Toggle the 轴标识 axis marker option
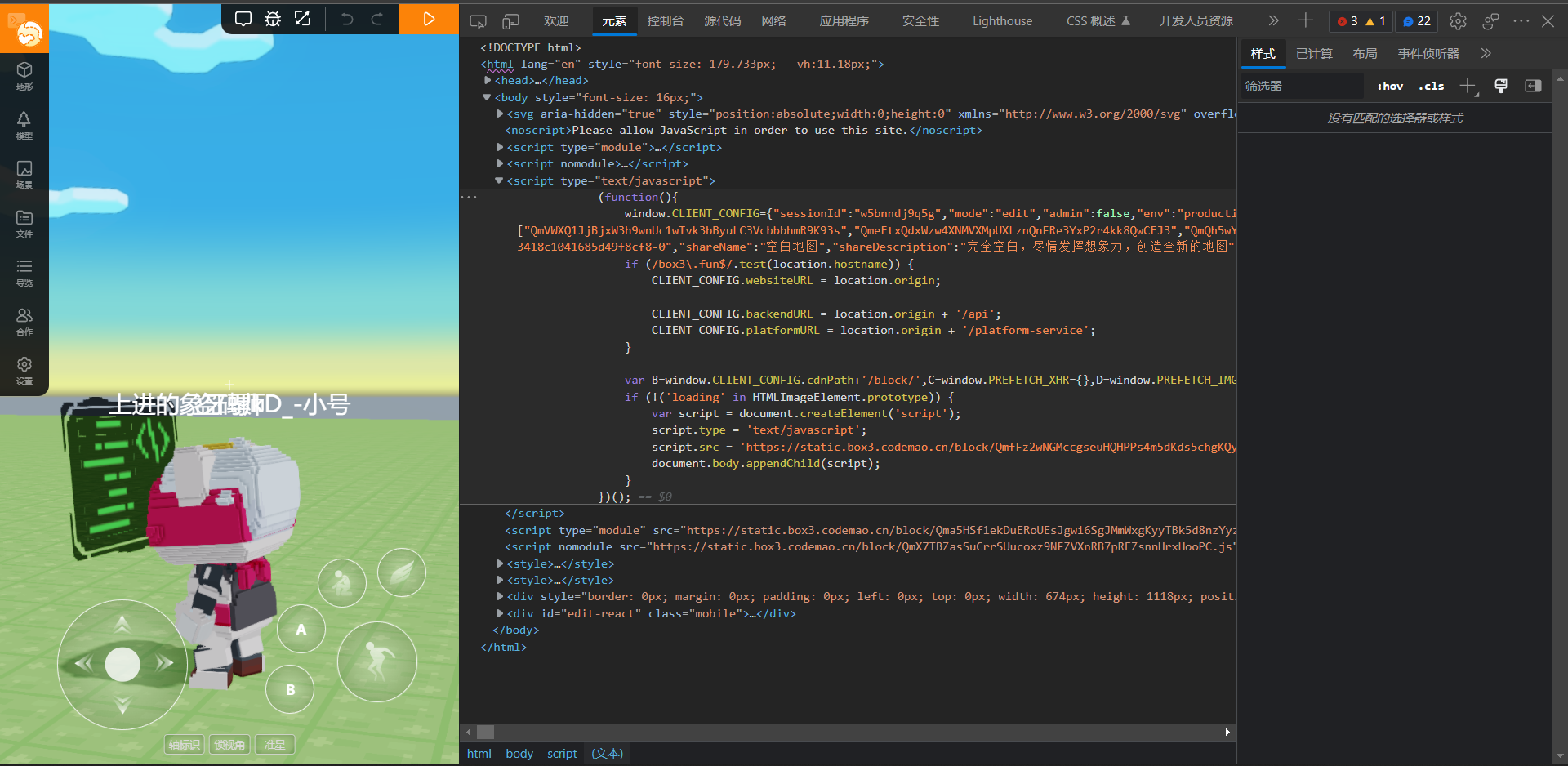The height and width of the screenshot is (766, 1568). pos(185,745)
